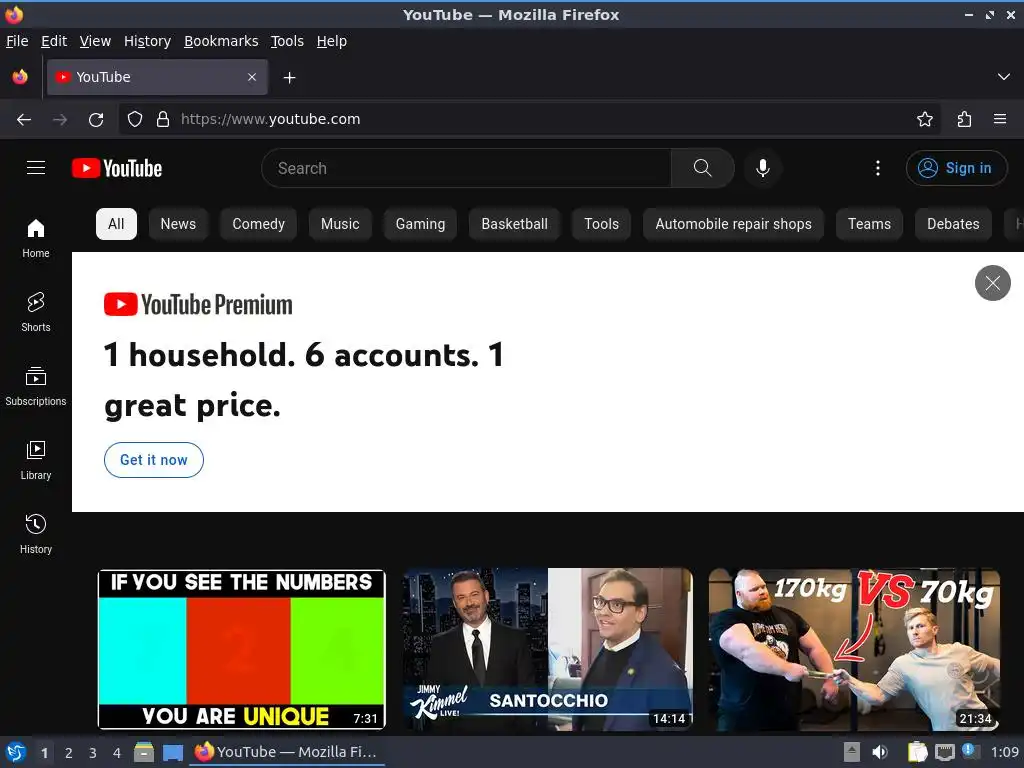Select the Teams filter chip
The image size is (1024, 768).
pos(869,224)
